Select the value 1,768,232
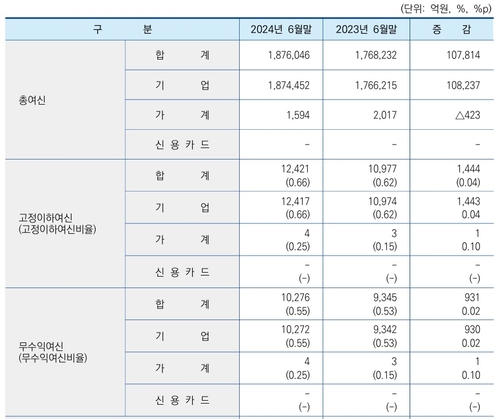The image size is (500, 419). pyautogui.click(x=376, y=55)
